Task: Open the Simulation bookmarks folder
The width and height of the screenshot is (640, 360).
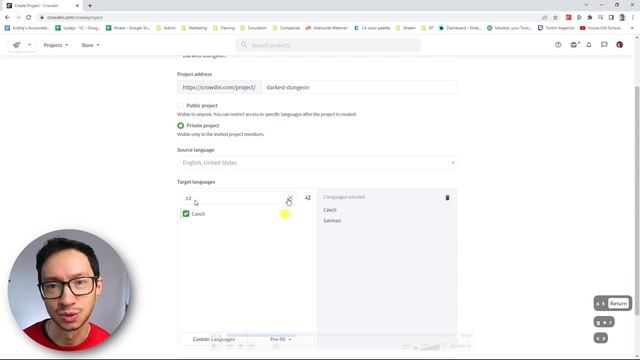Action: (253, 28)
